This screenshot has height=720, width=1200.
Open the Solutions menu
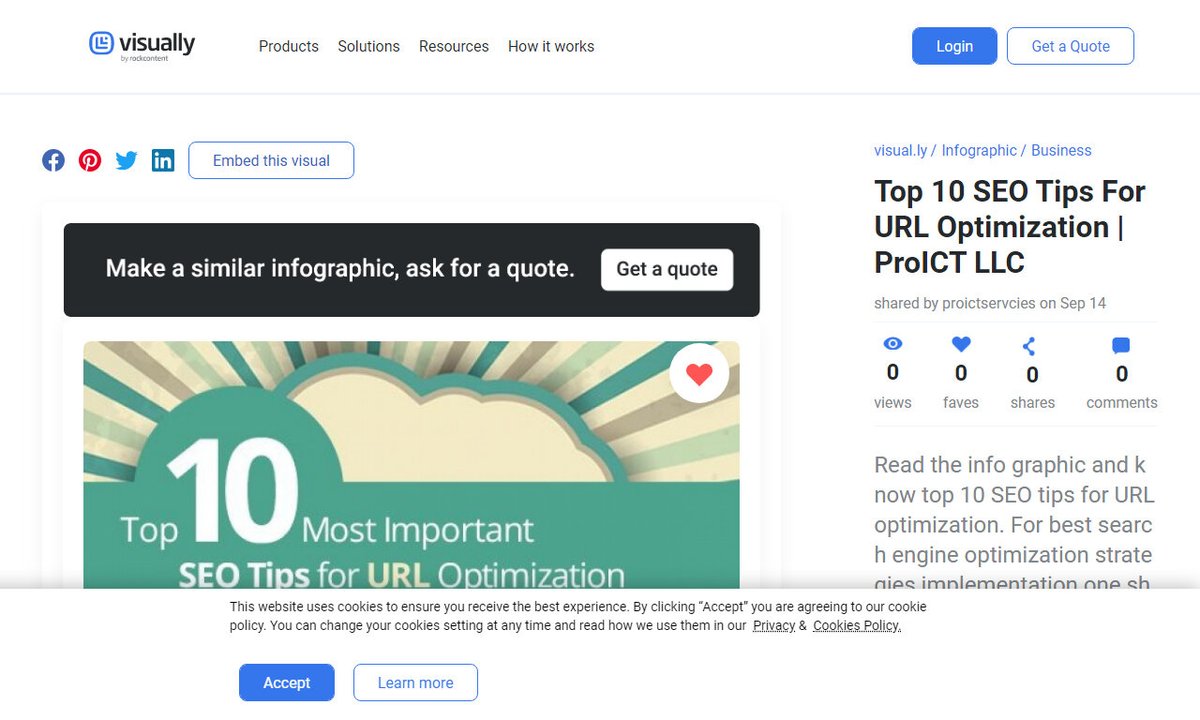click(x=369, y=46)
